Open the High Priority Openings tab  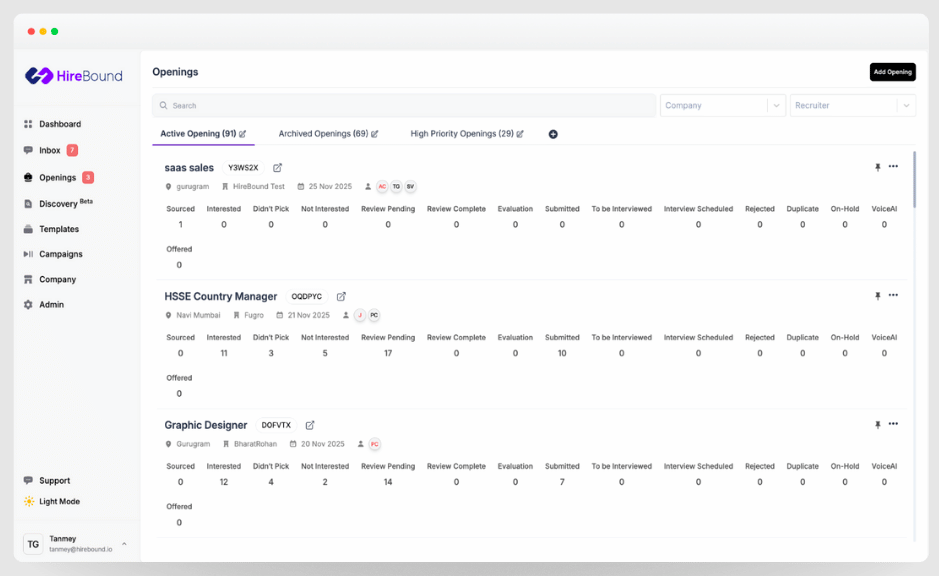pyautogui.click(x=466, y=133)
